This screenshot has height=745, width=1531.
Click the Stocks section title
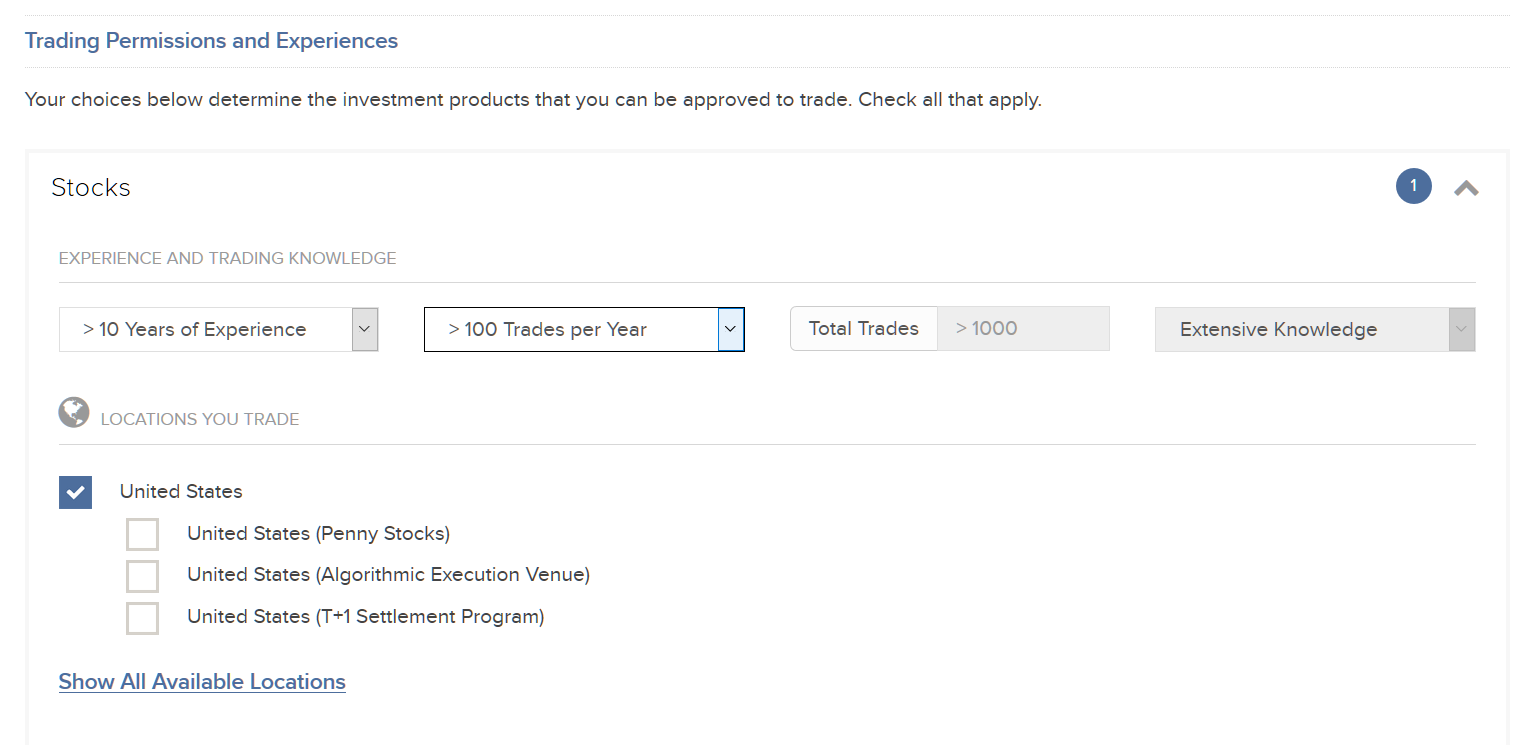[x=91, y=188]
